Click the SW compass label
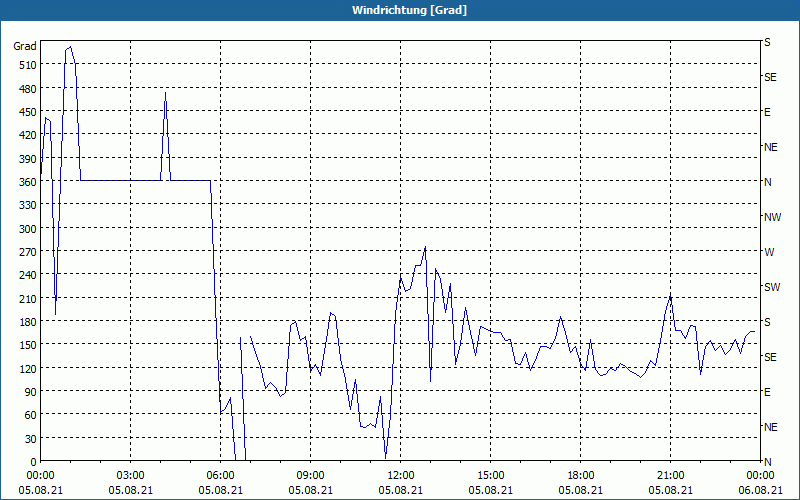The width and height of the screenshot is (800, 500). pyautogui.click(x=772, y=287)
